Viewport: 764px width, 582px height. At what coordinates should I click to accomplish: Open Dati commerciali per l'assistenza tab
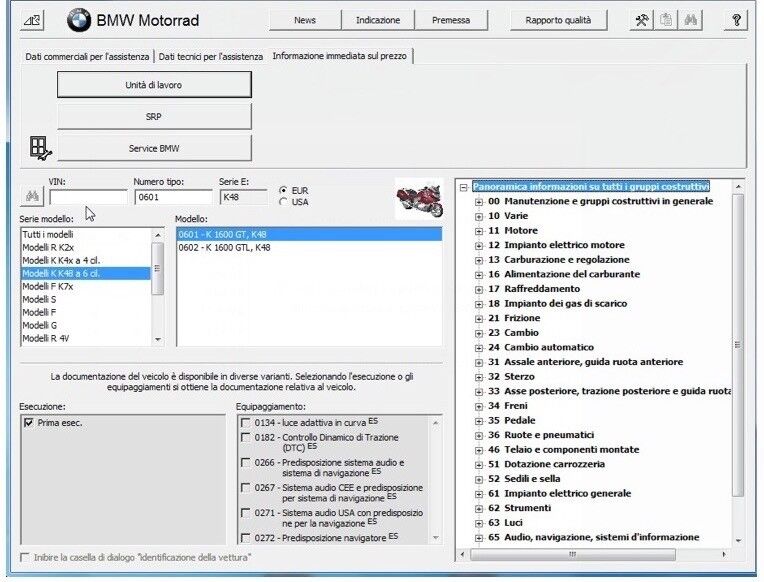tap(87, 57)
